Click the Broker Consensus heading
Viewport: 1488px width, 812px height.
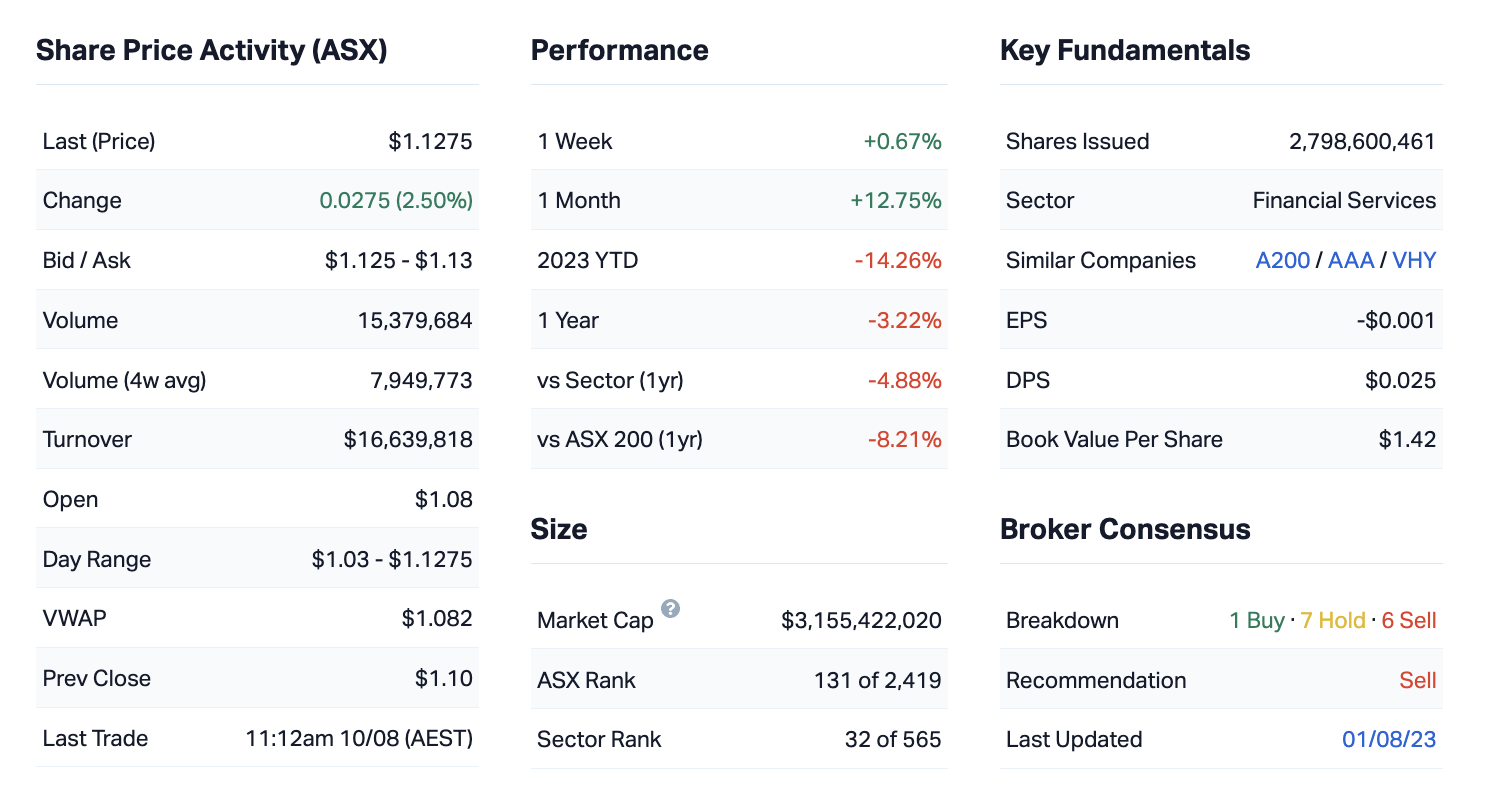tap(1124, 530)
